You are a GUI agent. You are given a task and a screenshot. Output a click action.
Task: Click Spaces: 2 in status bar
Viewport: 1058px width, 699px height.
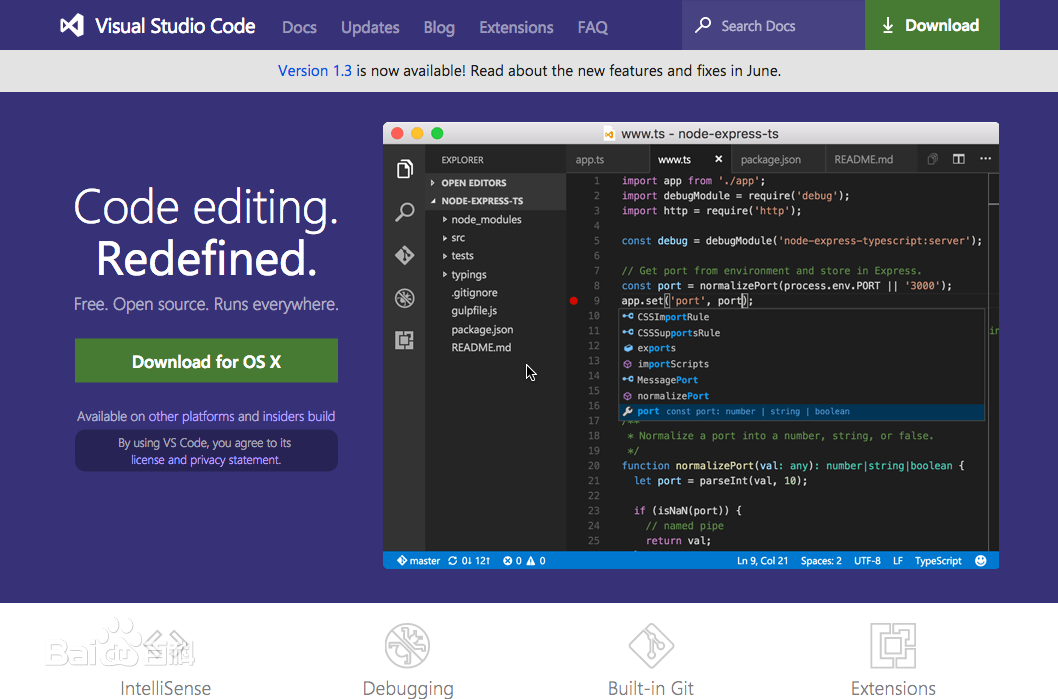pyautogui.click(x=821, y=561)
